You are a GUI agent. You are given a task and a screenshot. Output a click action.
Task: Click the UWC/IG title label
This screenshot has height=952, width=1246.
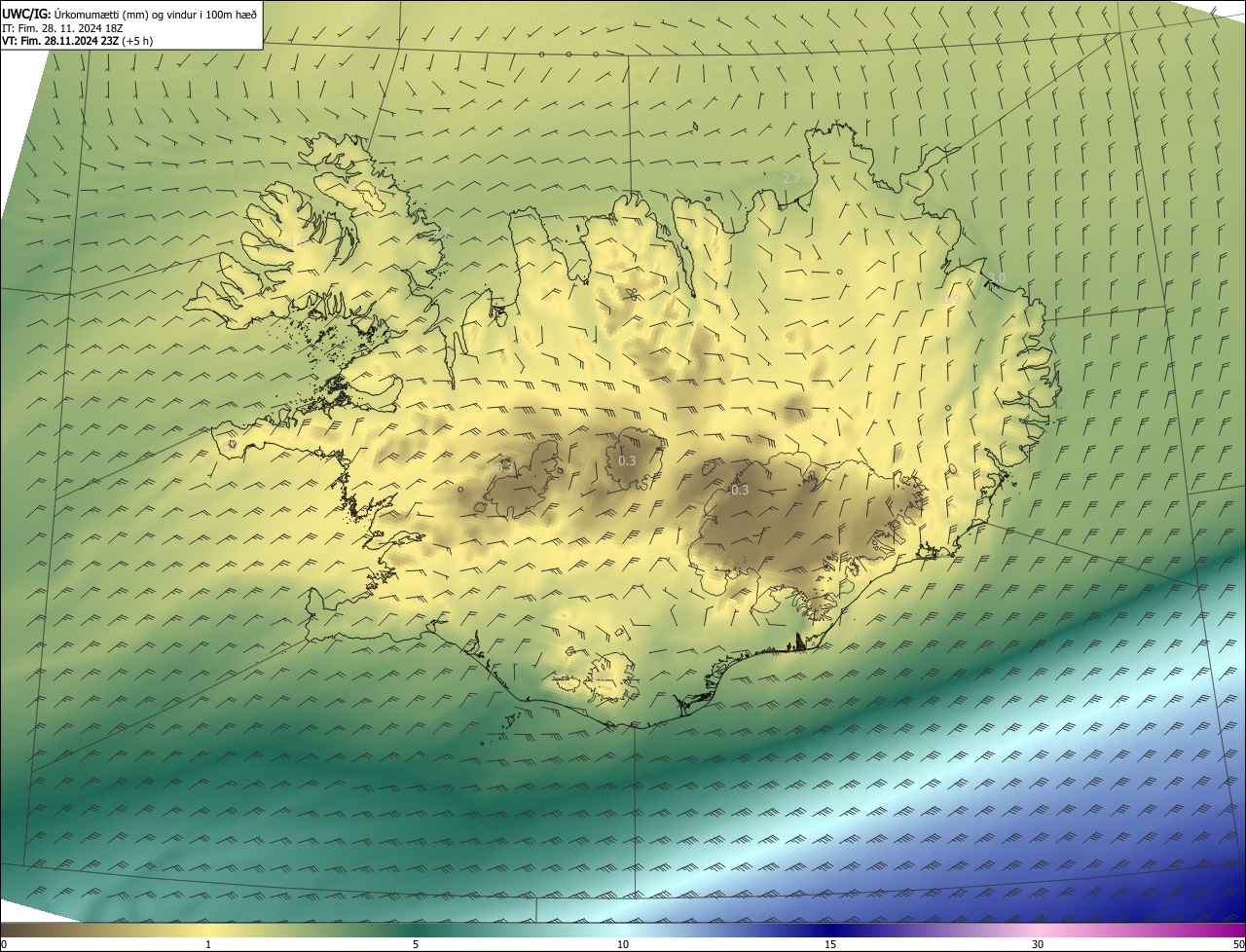pyautogui.click(x=26, y=14)
